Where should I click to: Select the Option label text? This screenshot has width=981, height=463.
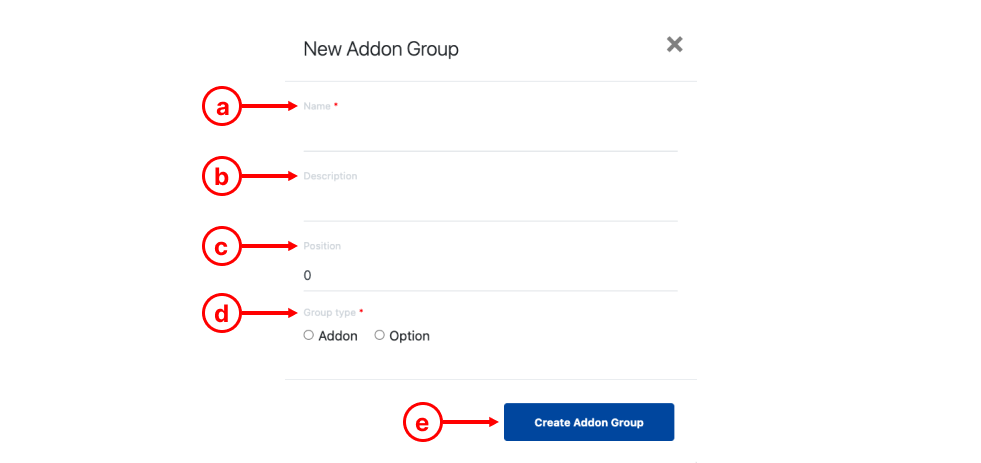tap(409, 336)
